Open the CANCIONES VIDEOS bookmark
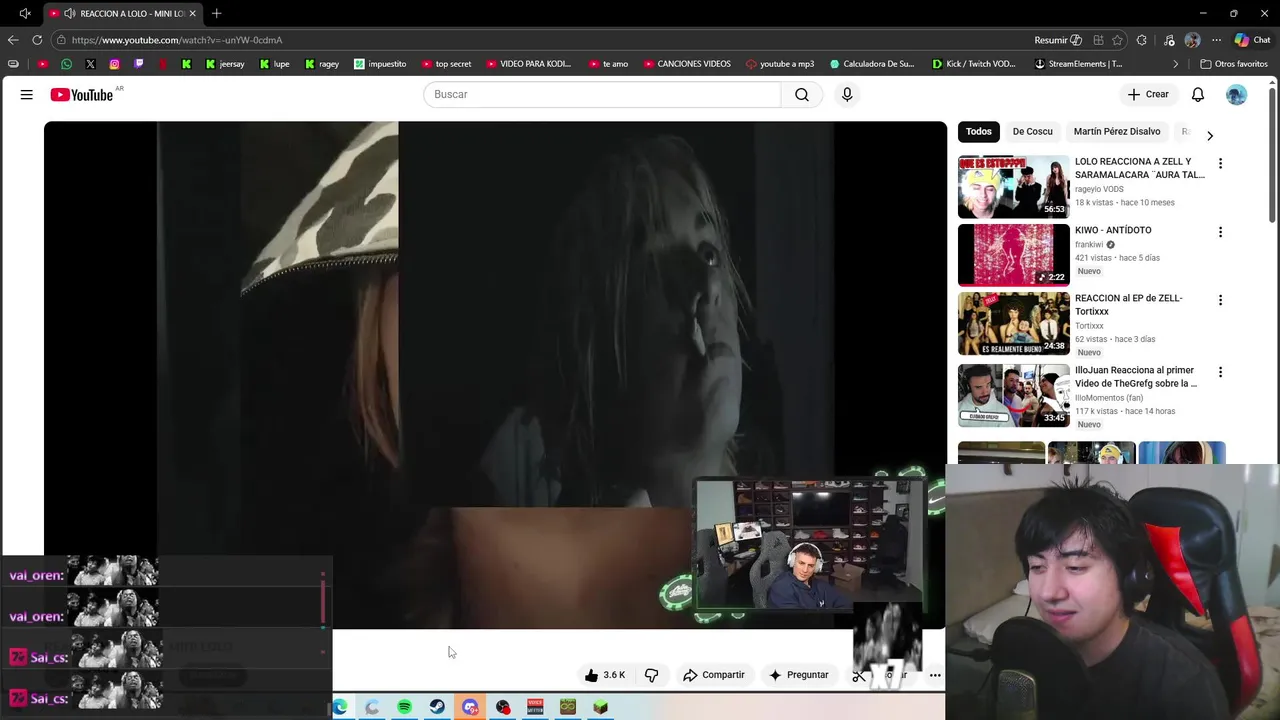 [686, 64]
